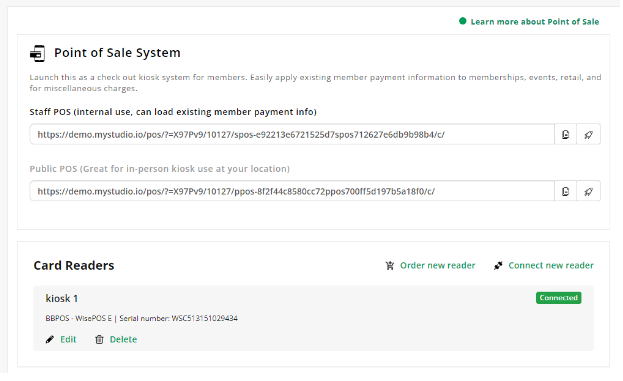This screenshot has width=623, height=381.
Task: Open the Order new reader link
Action: [437, 265]
